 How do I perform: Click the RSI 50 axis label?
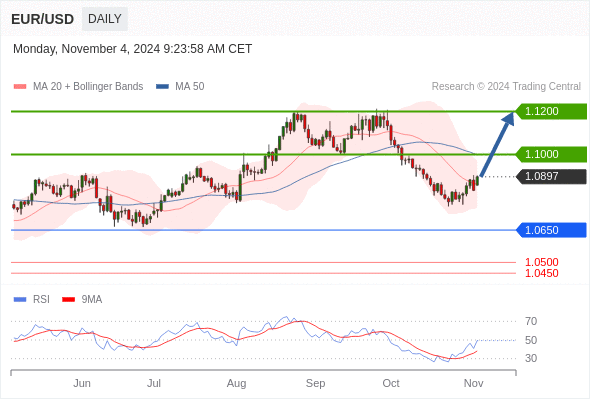(531, 340)
